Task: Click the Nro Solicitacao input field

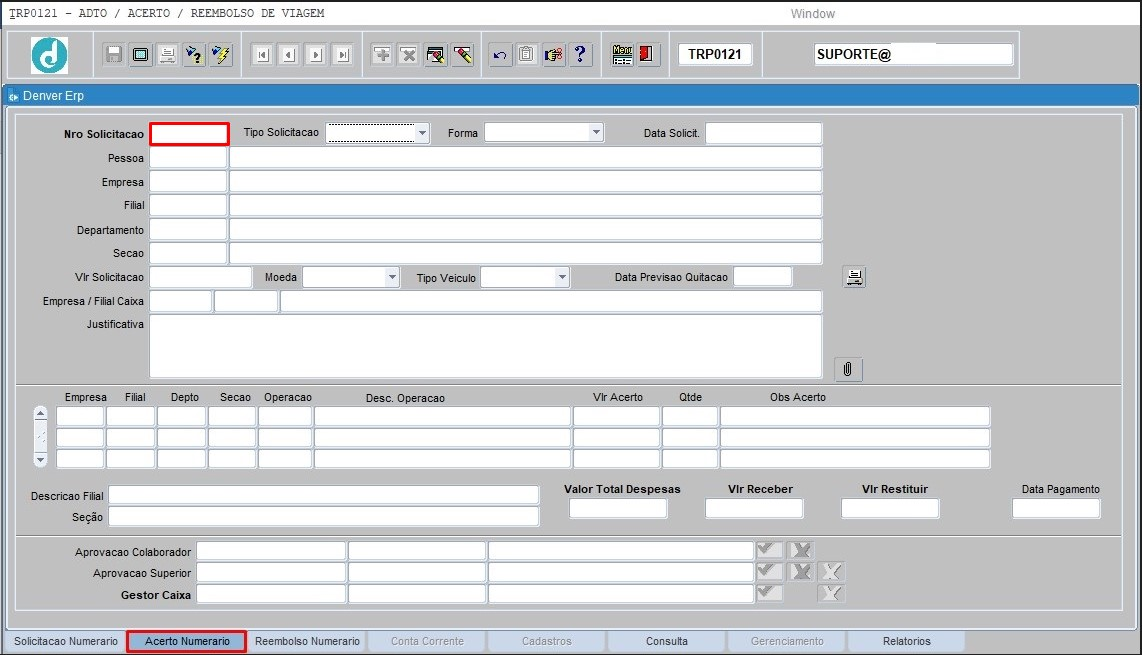Action: coord(189,134)
